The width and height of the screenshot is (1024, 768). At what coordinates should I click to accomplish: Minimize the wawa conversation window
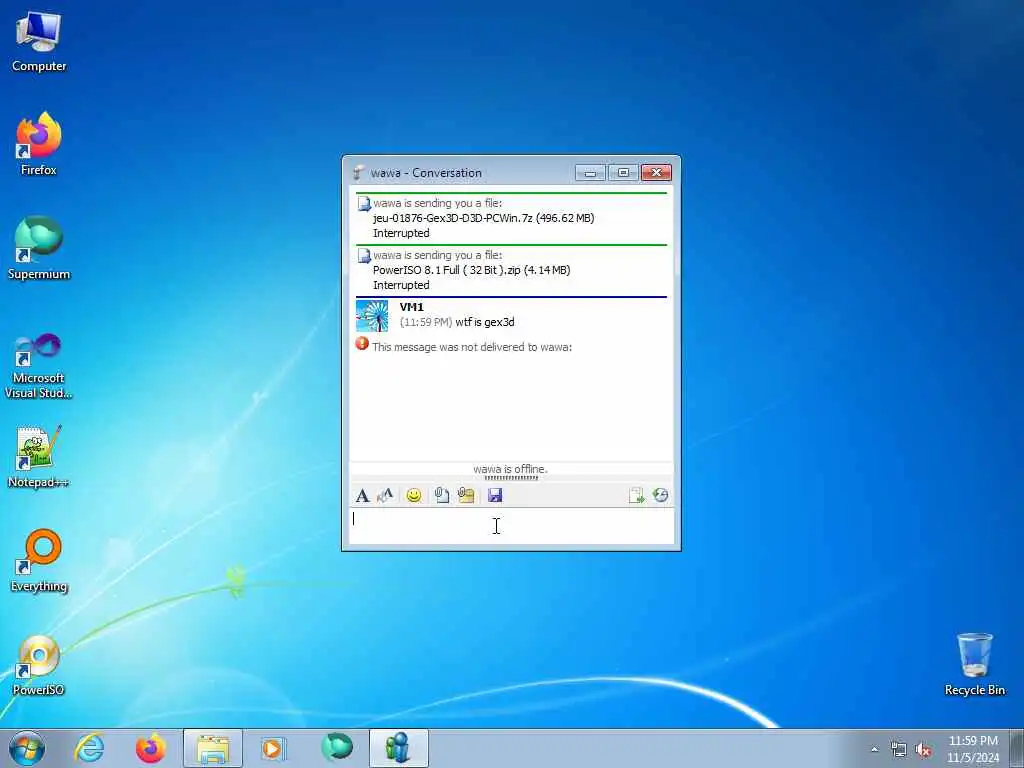[590, 172]
